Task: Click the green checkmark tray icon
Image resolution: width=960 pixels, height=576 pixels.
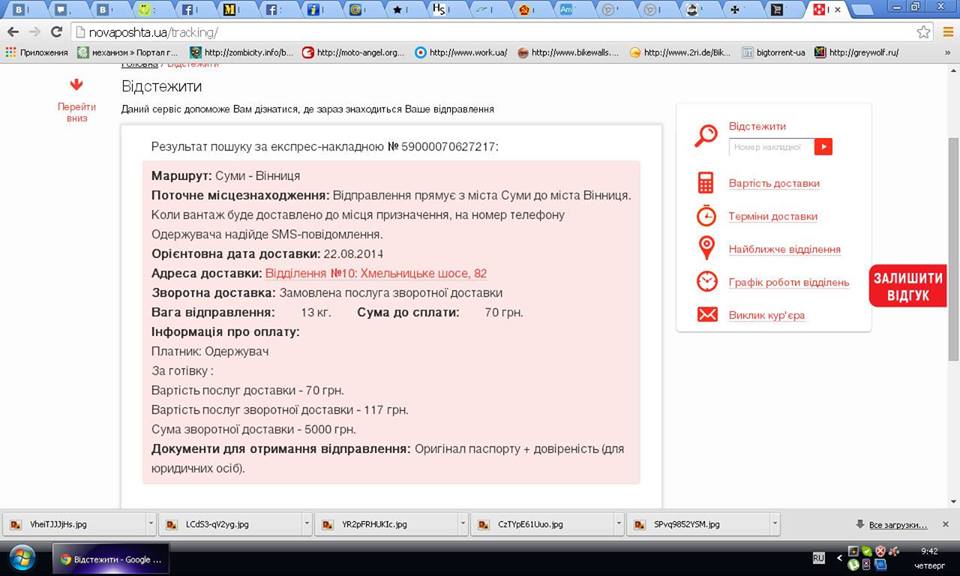Action: click(866, 551)
